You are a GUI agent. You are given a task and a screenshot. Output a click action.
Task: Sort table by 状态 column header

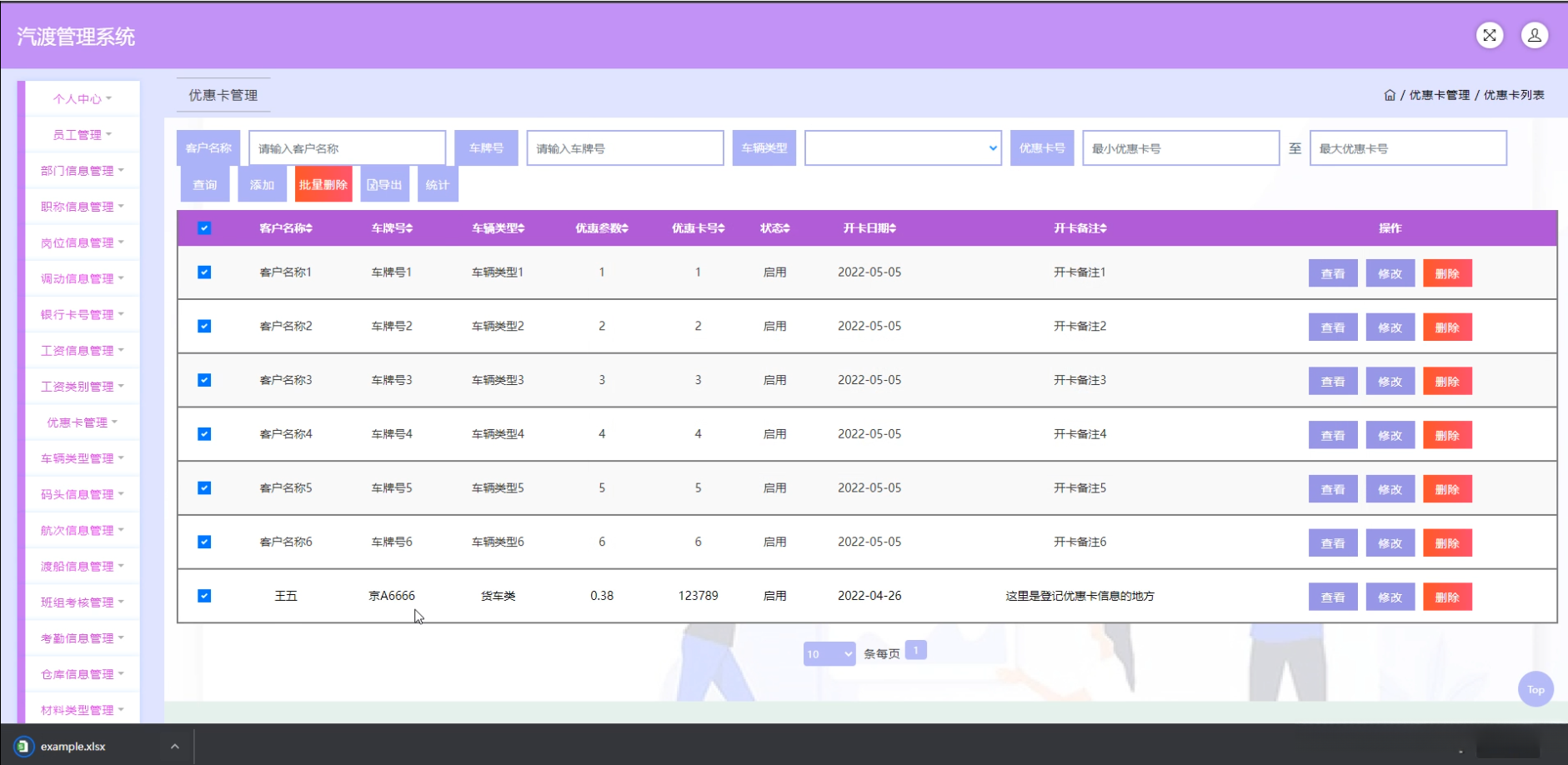coord(775,228)
